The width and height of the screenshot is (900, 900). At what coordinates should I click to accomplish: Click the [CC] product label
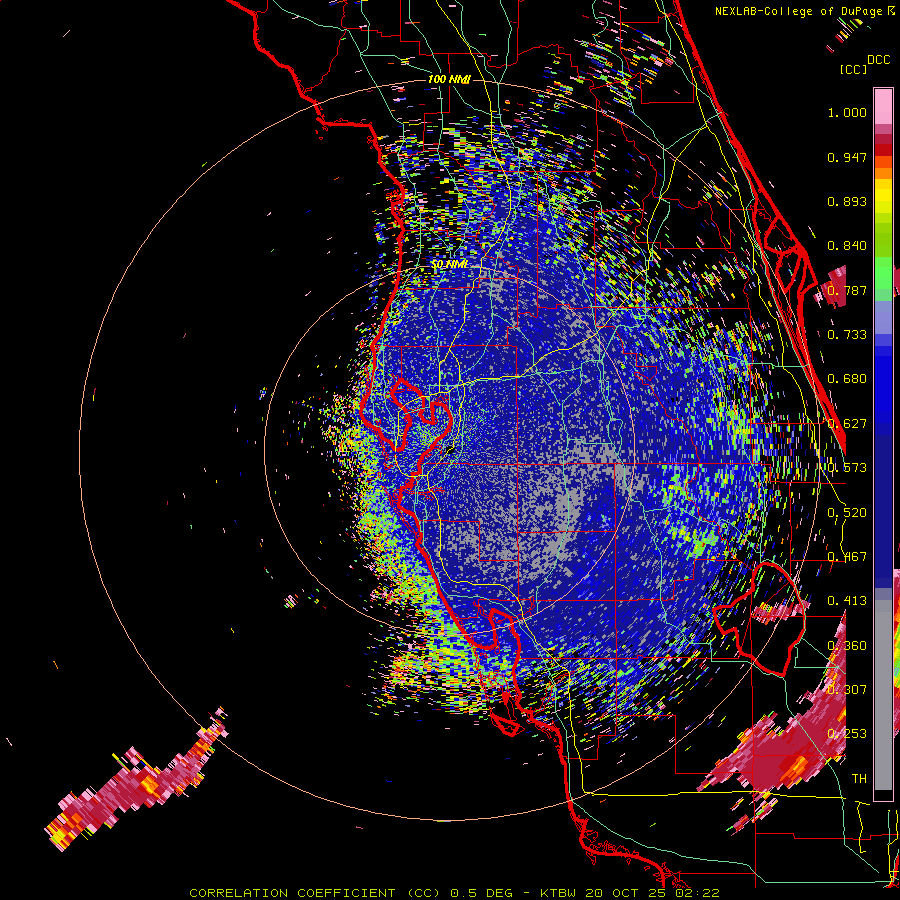853,69
